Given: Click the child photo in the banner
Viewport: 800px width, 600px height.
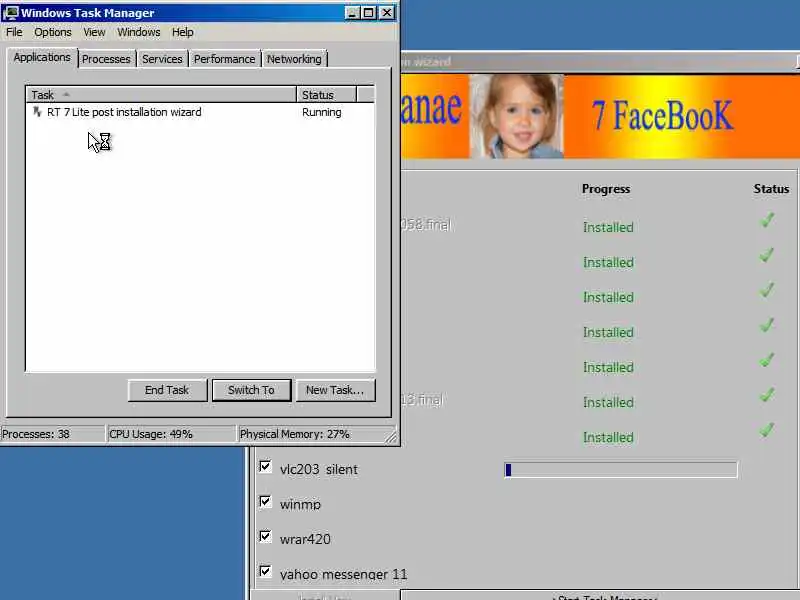Looking at the screenshot, I should tap(516, 116).
